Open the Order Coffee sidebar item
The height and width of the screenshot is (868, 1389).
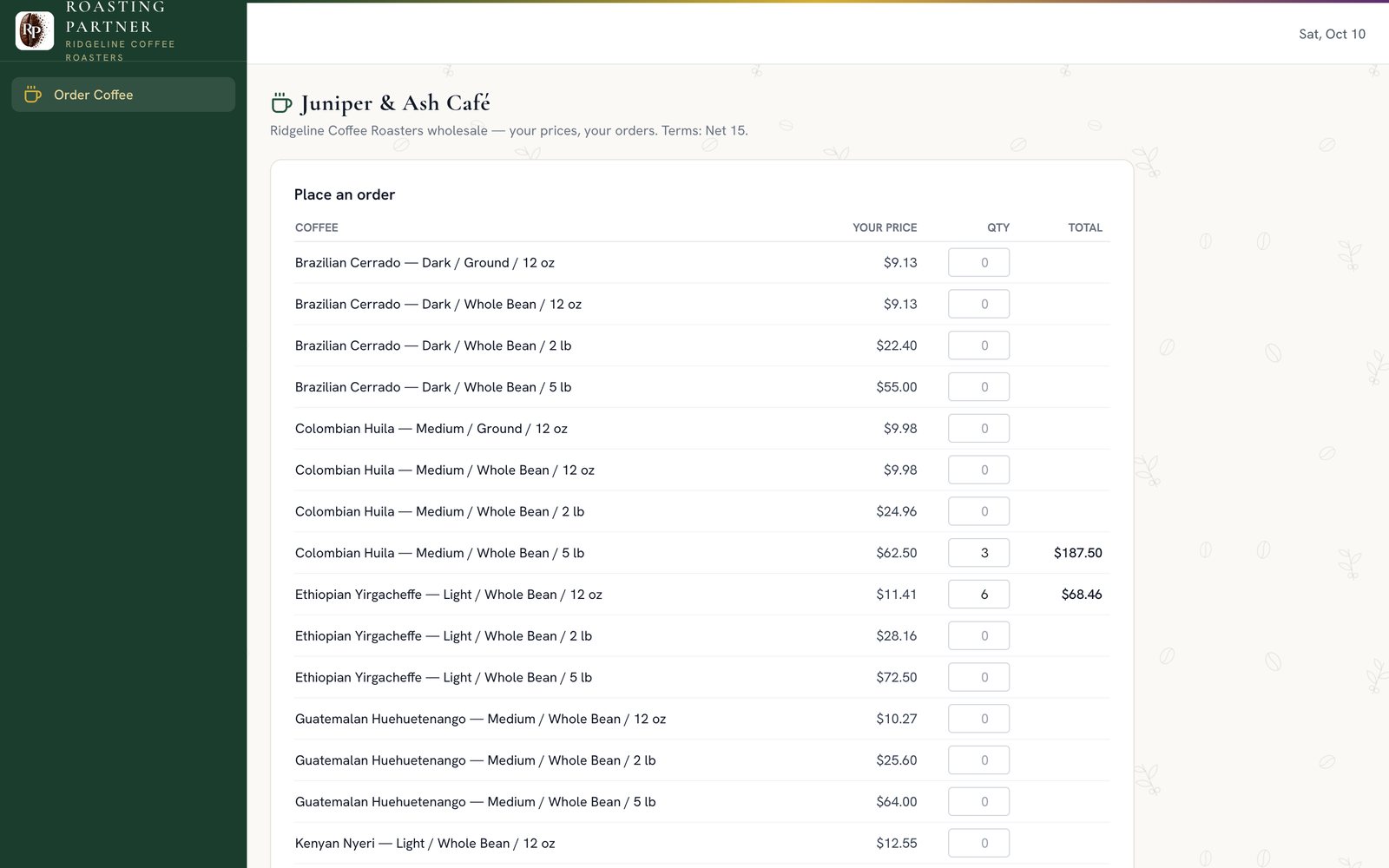pos(123,95)
